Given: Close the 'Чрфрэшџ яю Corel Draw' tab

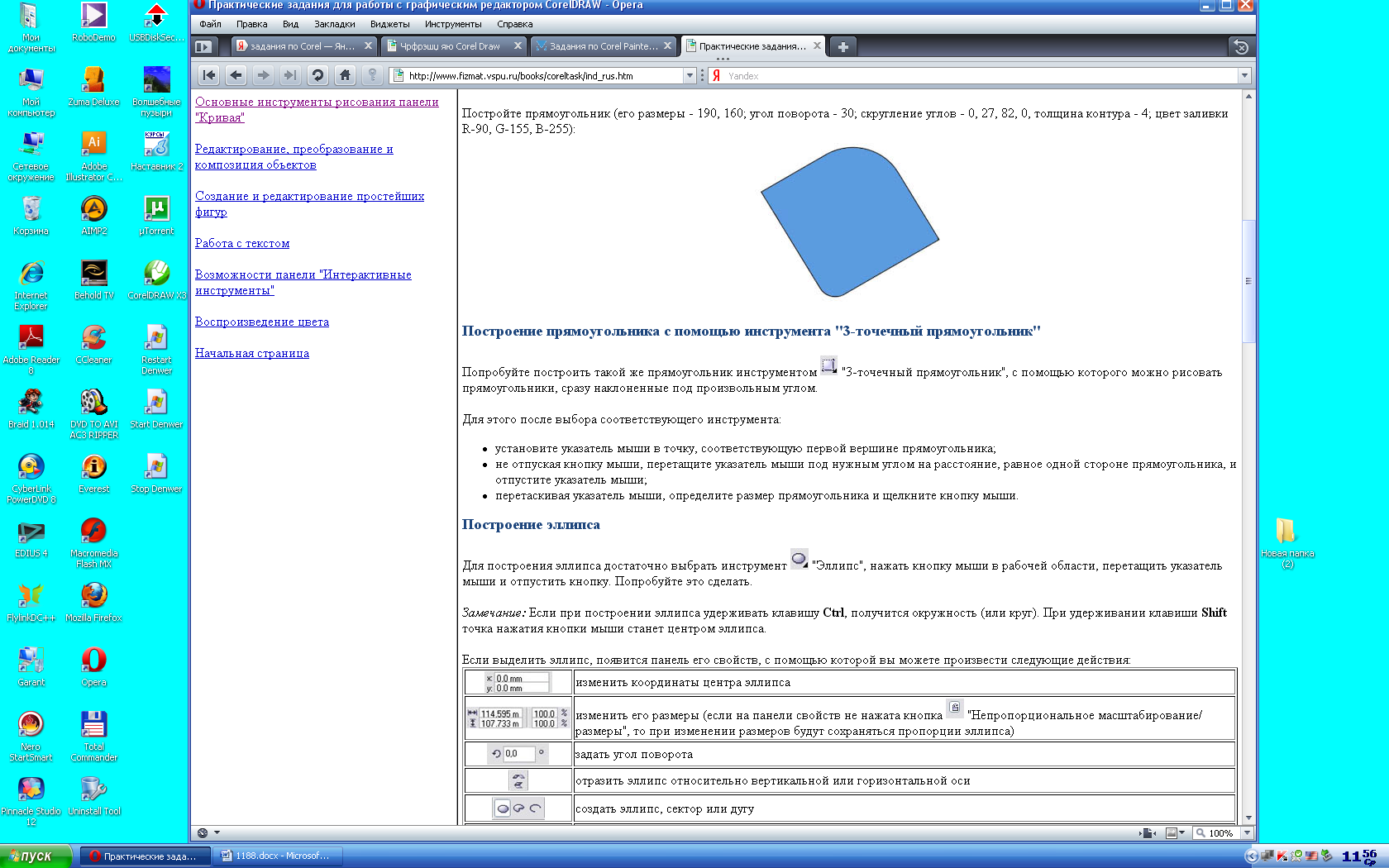Looking at the screenshot, I should click(x=518, y=45).
